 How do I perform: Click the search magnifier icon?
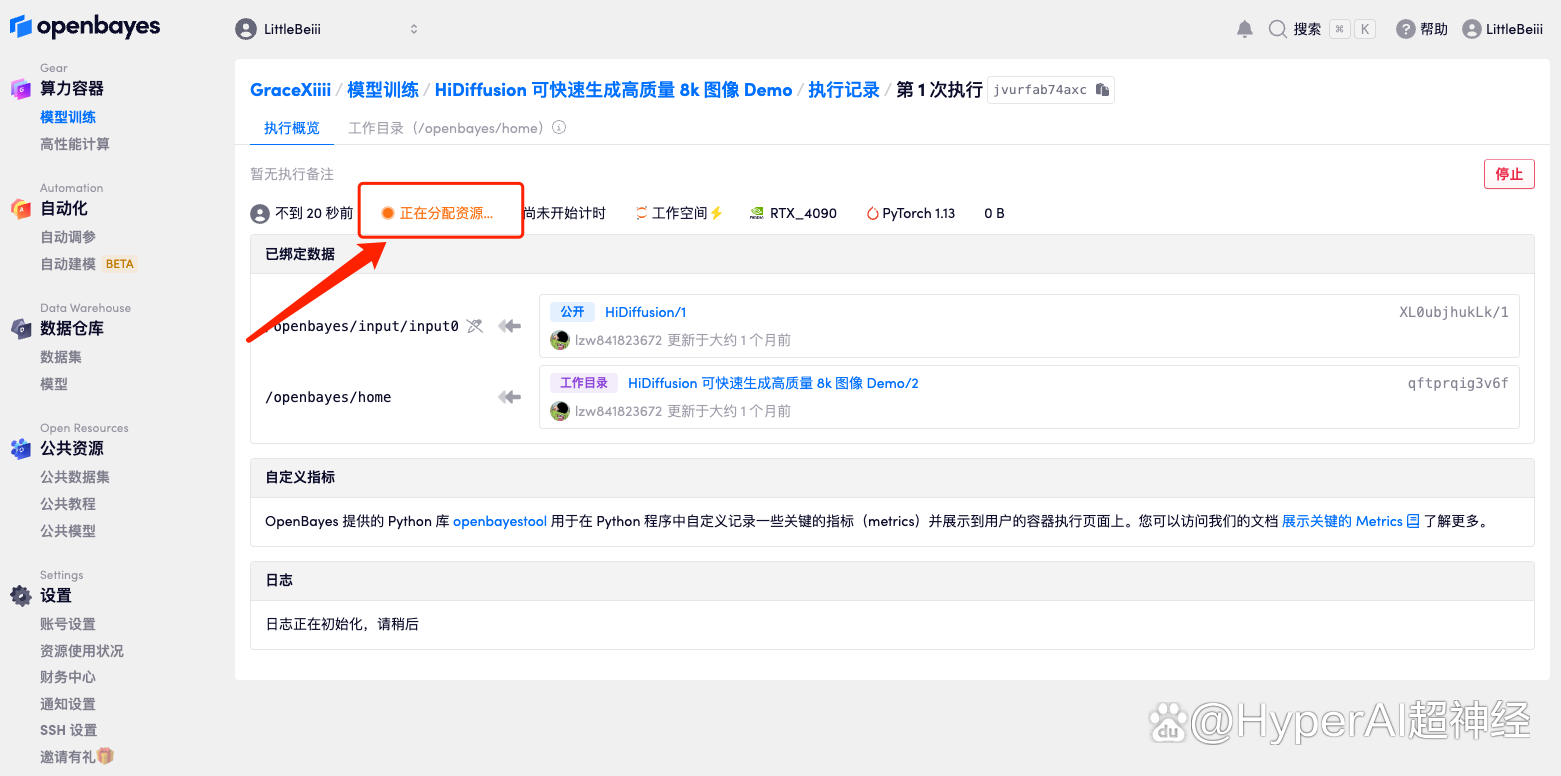[x=1277, y=29]
